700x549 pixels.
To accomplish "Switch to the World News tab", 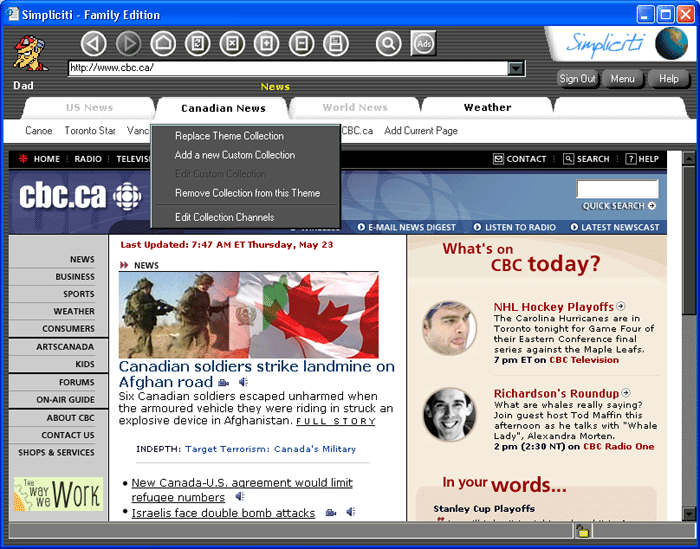I will click(355, 108).
